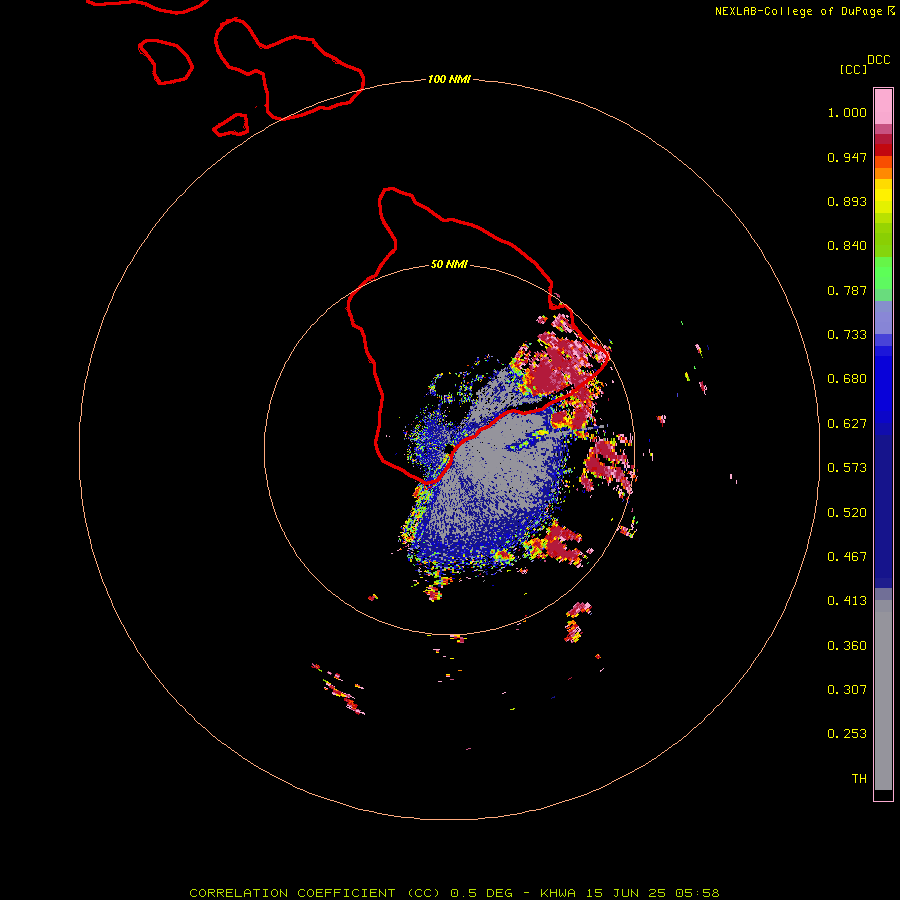Select the 0.520 scale value
The width and height of the screenshot is (900, 900).
click(847, 513)
